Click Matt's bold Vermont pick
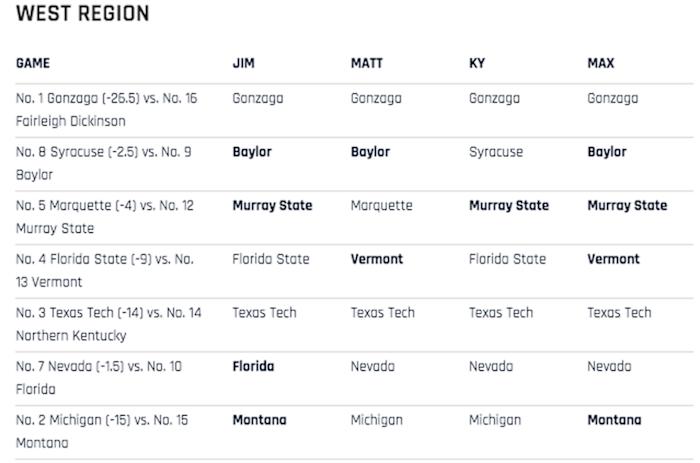The height and width of the screenshot is (463, 700). pos(376,259)
